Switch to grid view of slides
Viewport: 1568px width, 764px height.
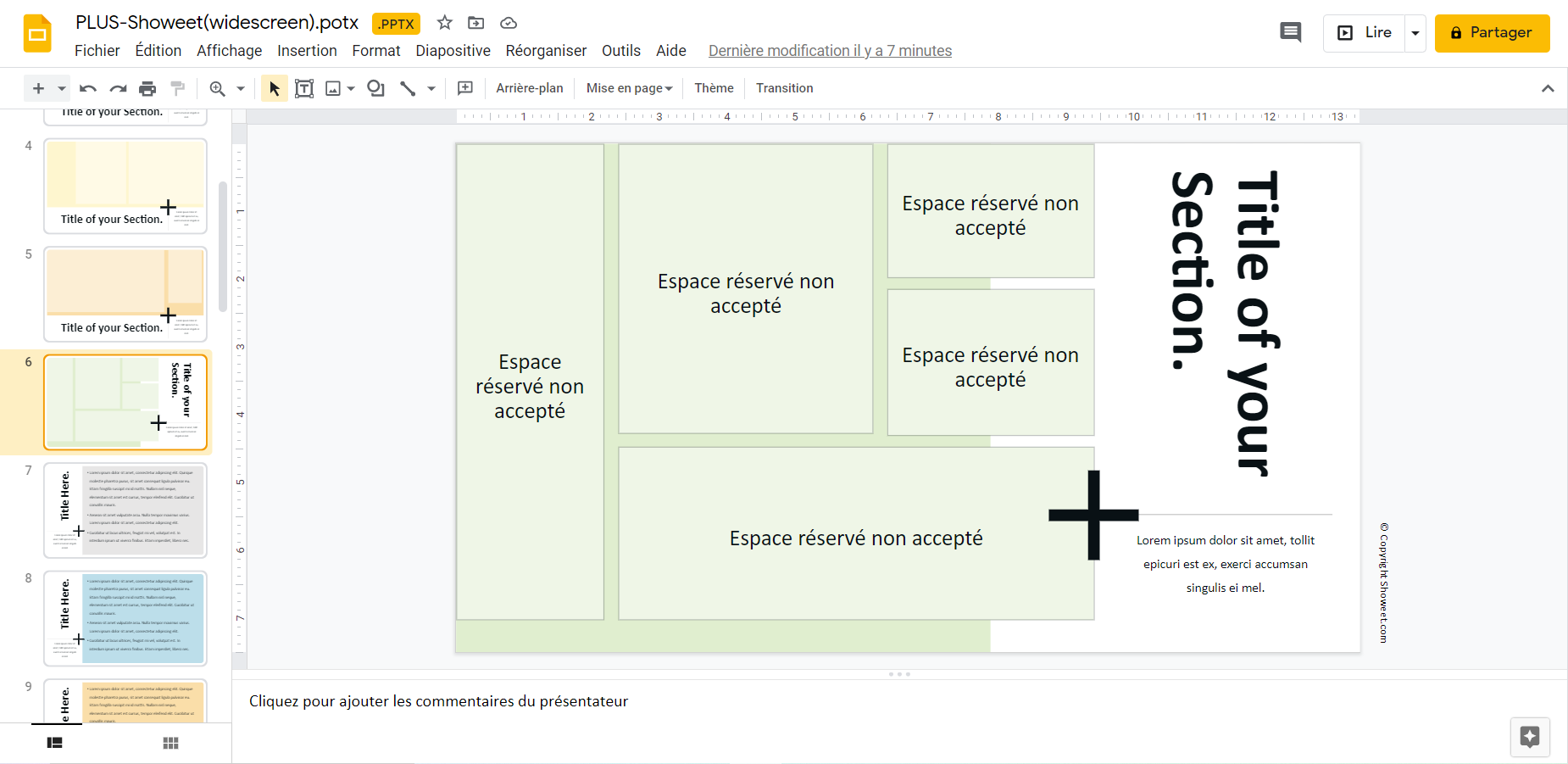[x=170, y=743]
